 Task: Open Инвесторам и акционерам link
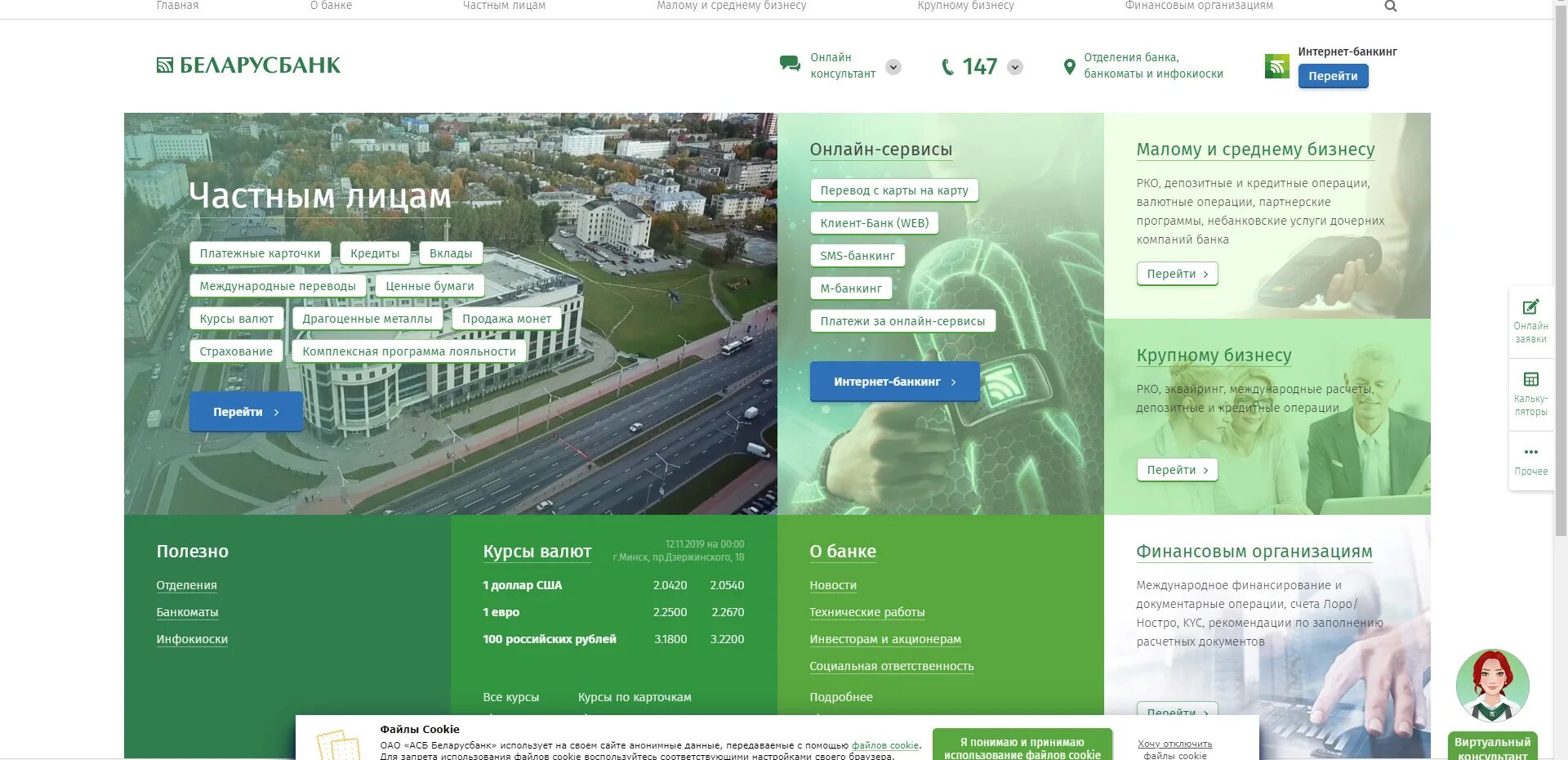point(885,639)
